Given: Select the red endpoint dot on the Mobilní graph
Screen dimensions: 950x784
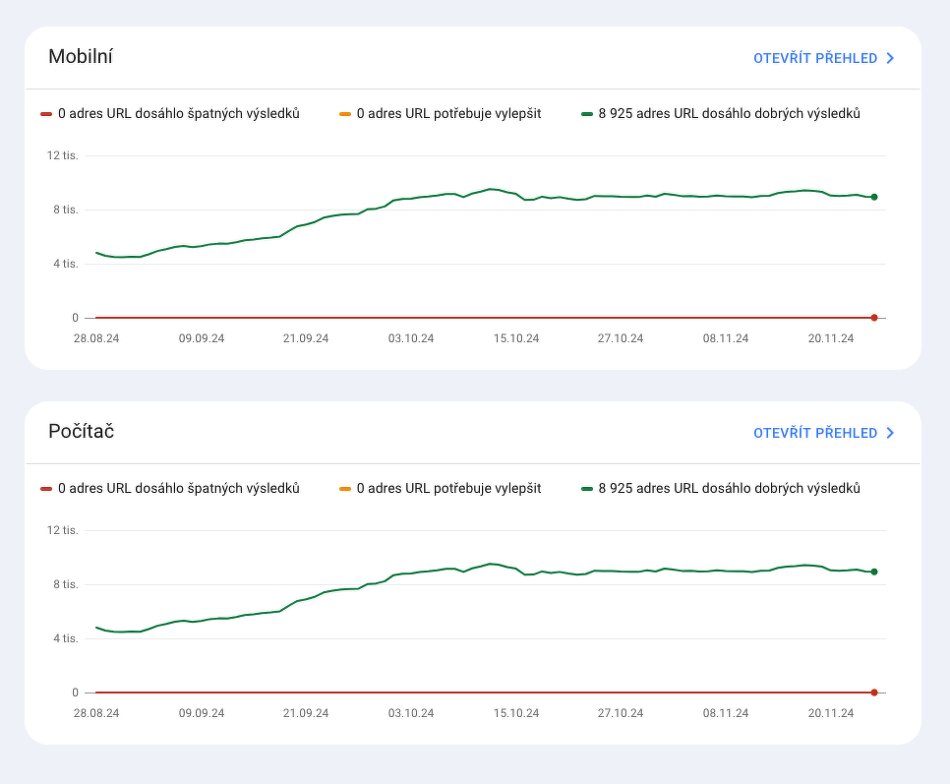Looking at the screenshot, I should click(874, 318).
